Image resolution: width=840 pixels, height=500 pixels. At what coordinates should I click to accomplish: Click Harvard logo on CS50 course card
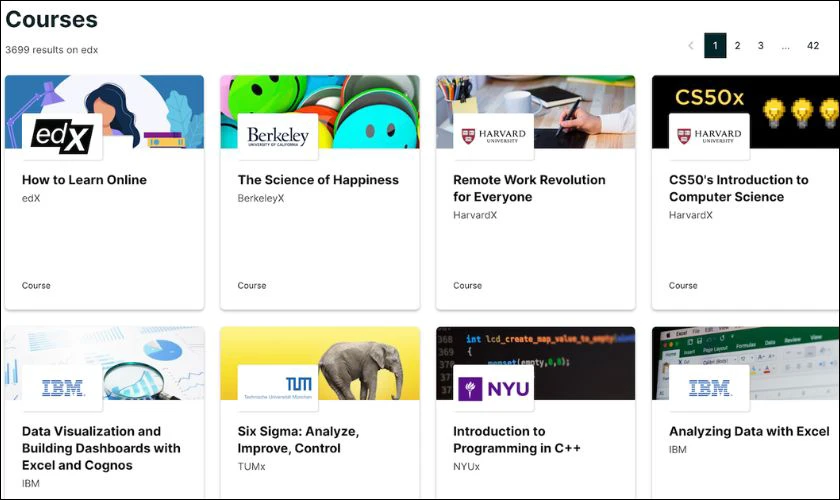(x=709, y=137)
